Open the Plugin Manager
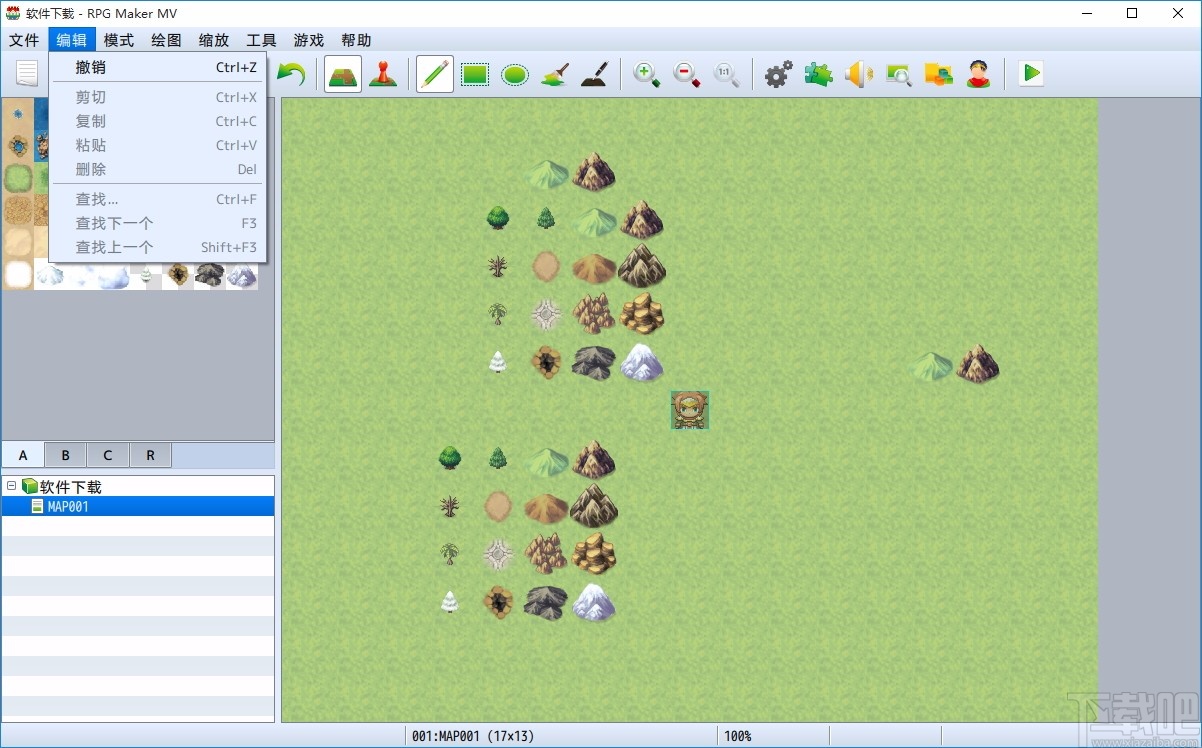 tap(818, 73)
